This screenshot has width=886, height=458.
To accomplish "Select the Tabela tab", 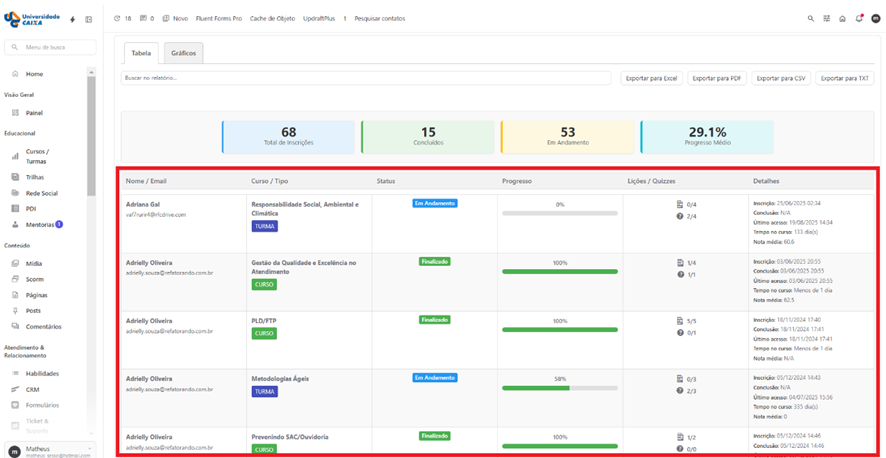I will (141, 53).
